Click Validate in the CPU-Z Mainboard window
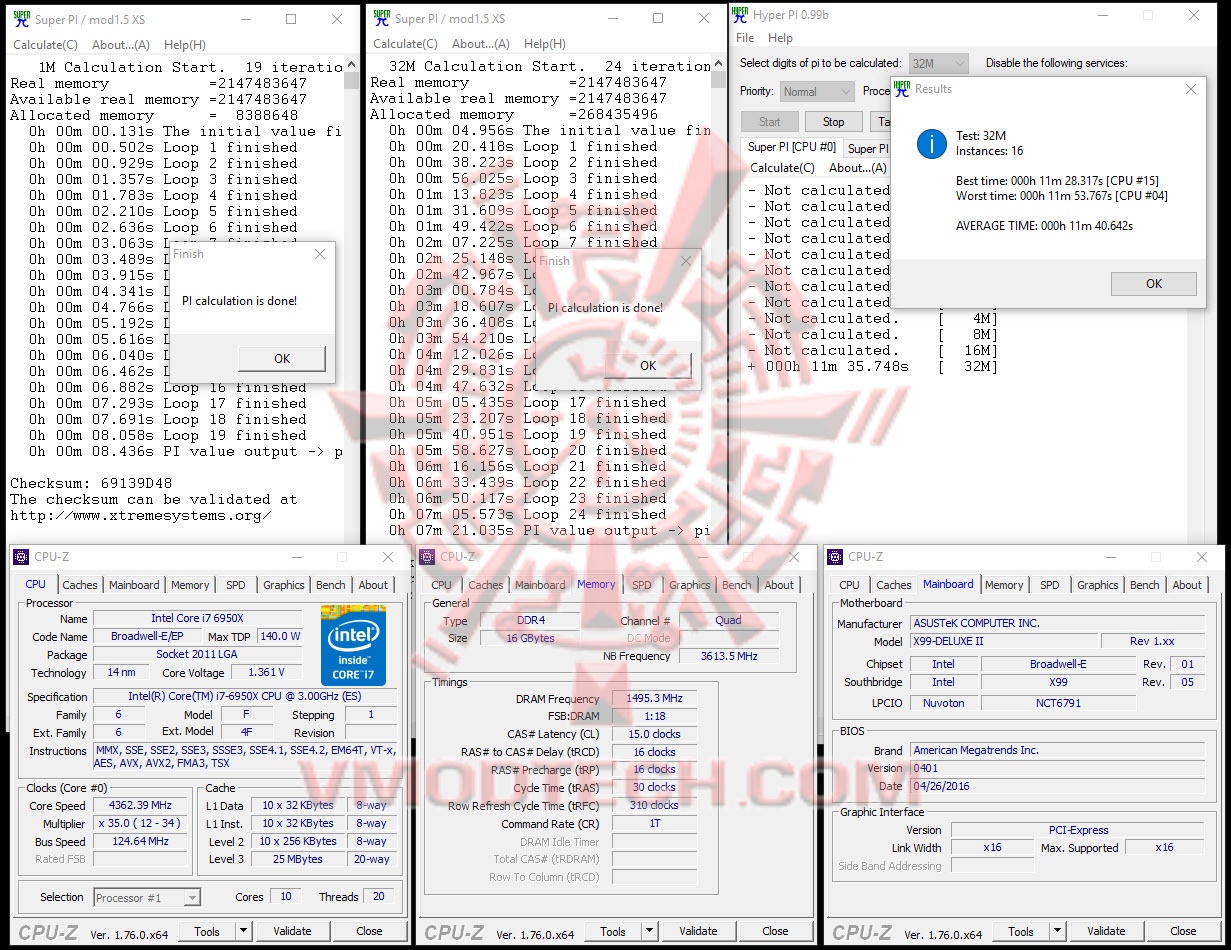This screenshot has height=950, width=1231. [1106, 931]
